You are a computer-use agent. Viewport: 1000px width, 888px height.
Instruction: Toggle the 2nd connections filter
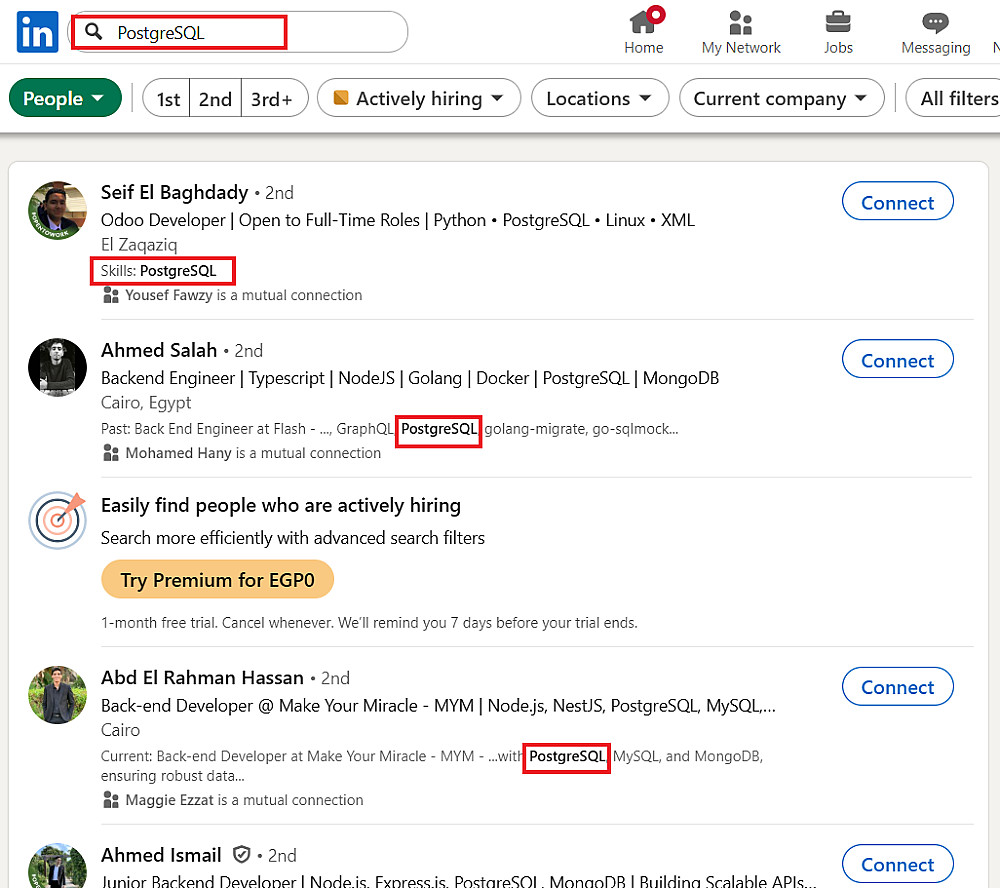(x=216, y=98)
